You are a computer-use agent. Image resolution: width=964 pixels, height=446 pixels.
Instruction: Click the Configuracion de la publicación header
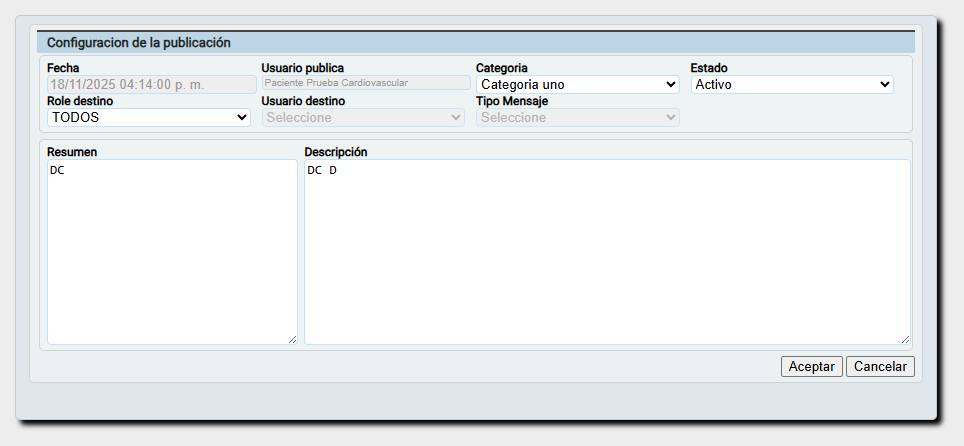[x=139, y=43]
